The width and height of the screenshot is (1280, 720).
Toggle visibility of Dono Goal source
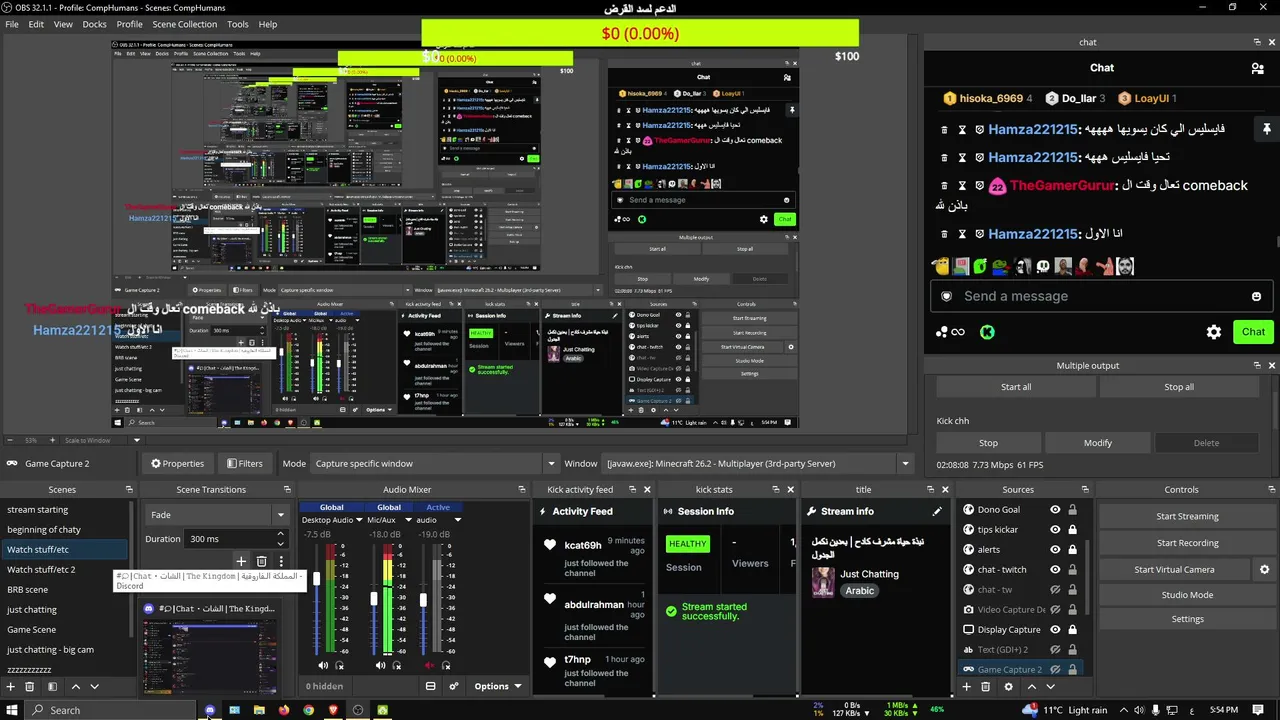pyautogui.click(x=1054, y=510)
